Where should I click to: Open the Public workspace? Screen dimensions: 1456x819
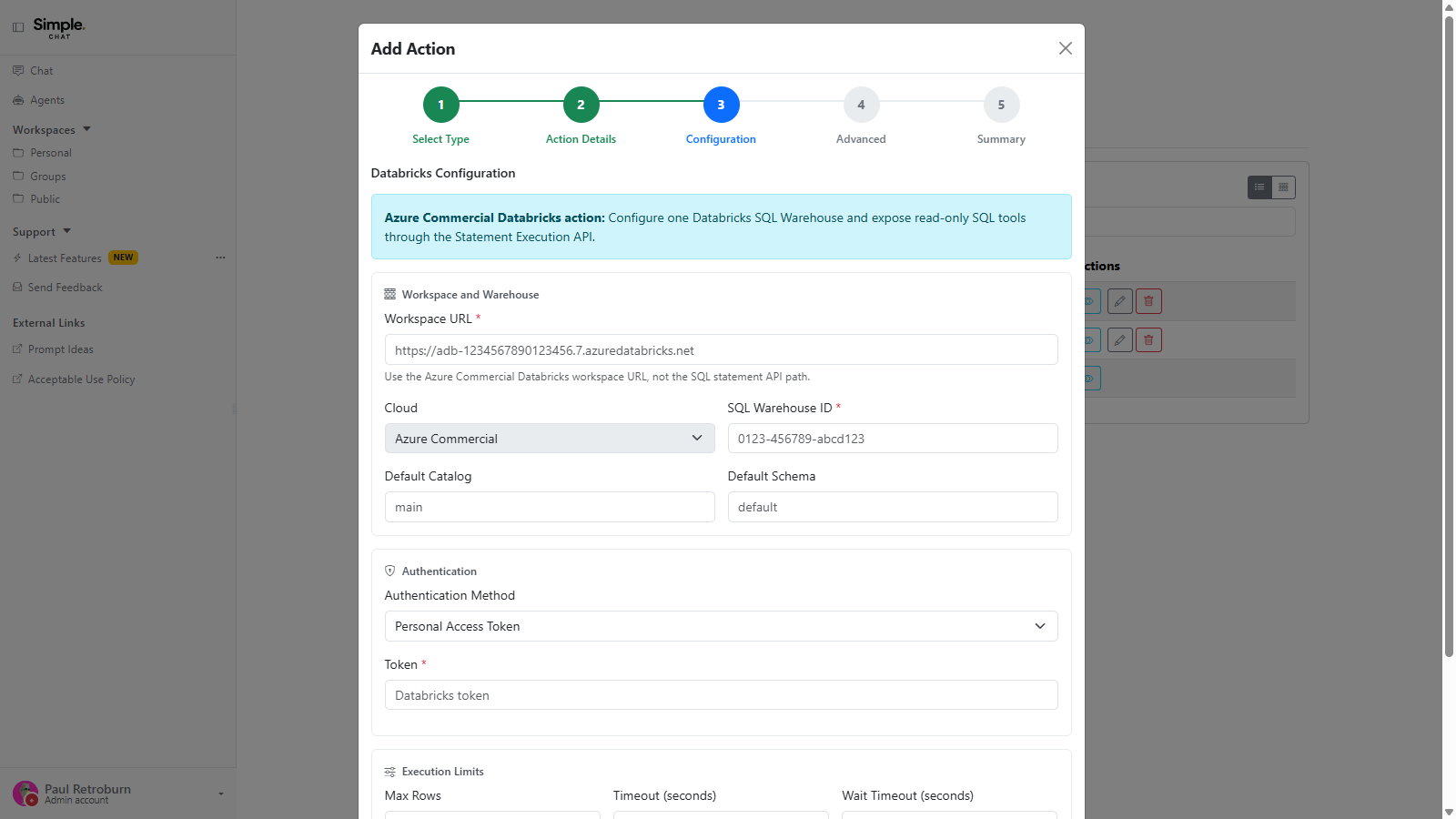(x=45, y=199)
